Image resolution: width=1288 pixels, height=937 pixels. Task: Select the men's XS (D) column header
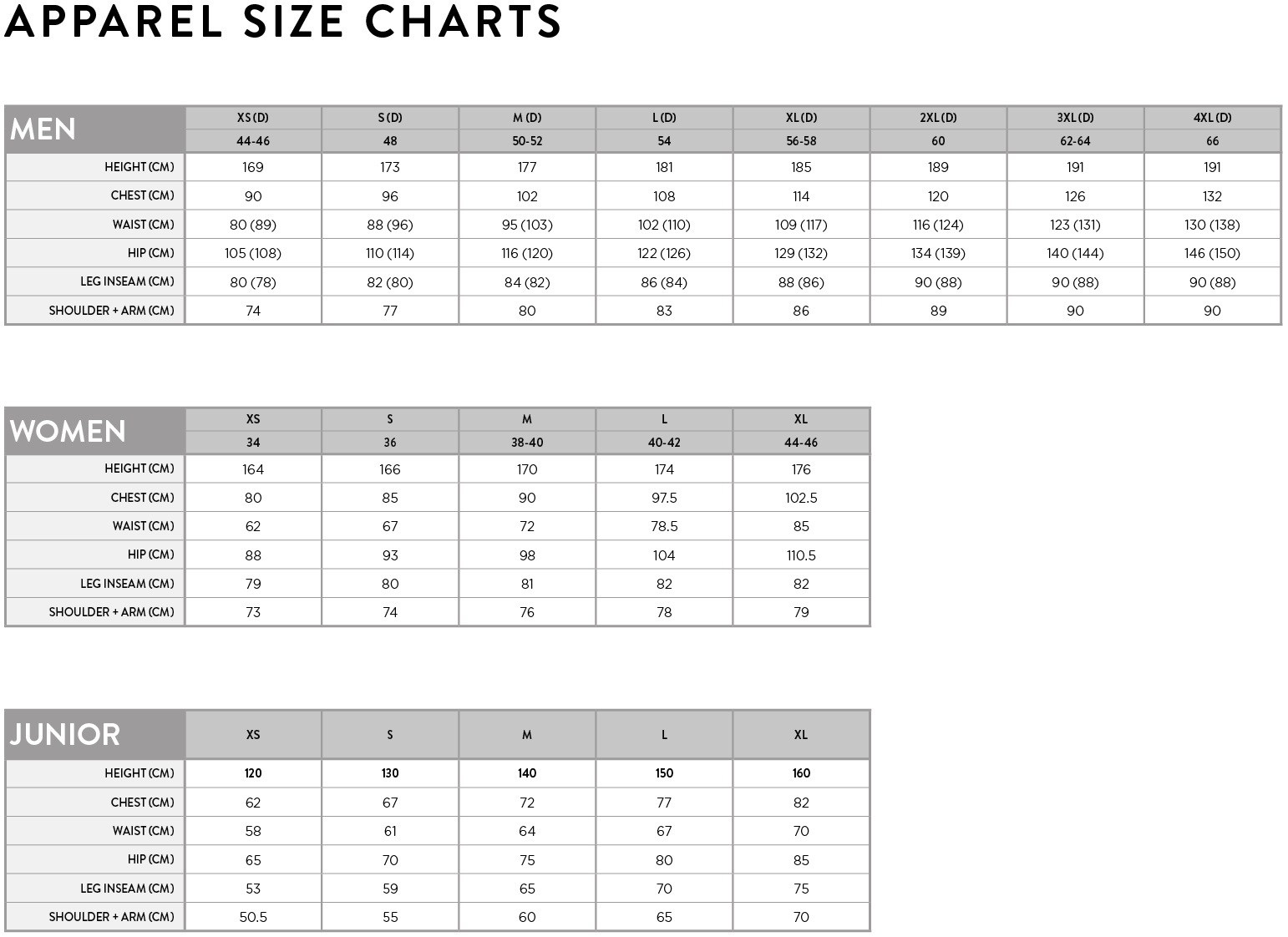[253, 118]
